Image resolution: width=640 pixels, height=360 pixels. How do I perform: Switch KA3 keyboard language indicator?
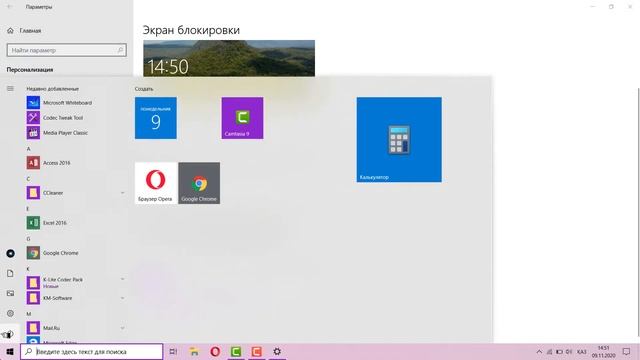(582, 352)
